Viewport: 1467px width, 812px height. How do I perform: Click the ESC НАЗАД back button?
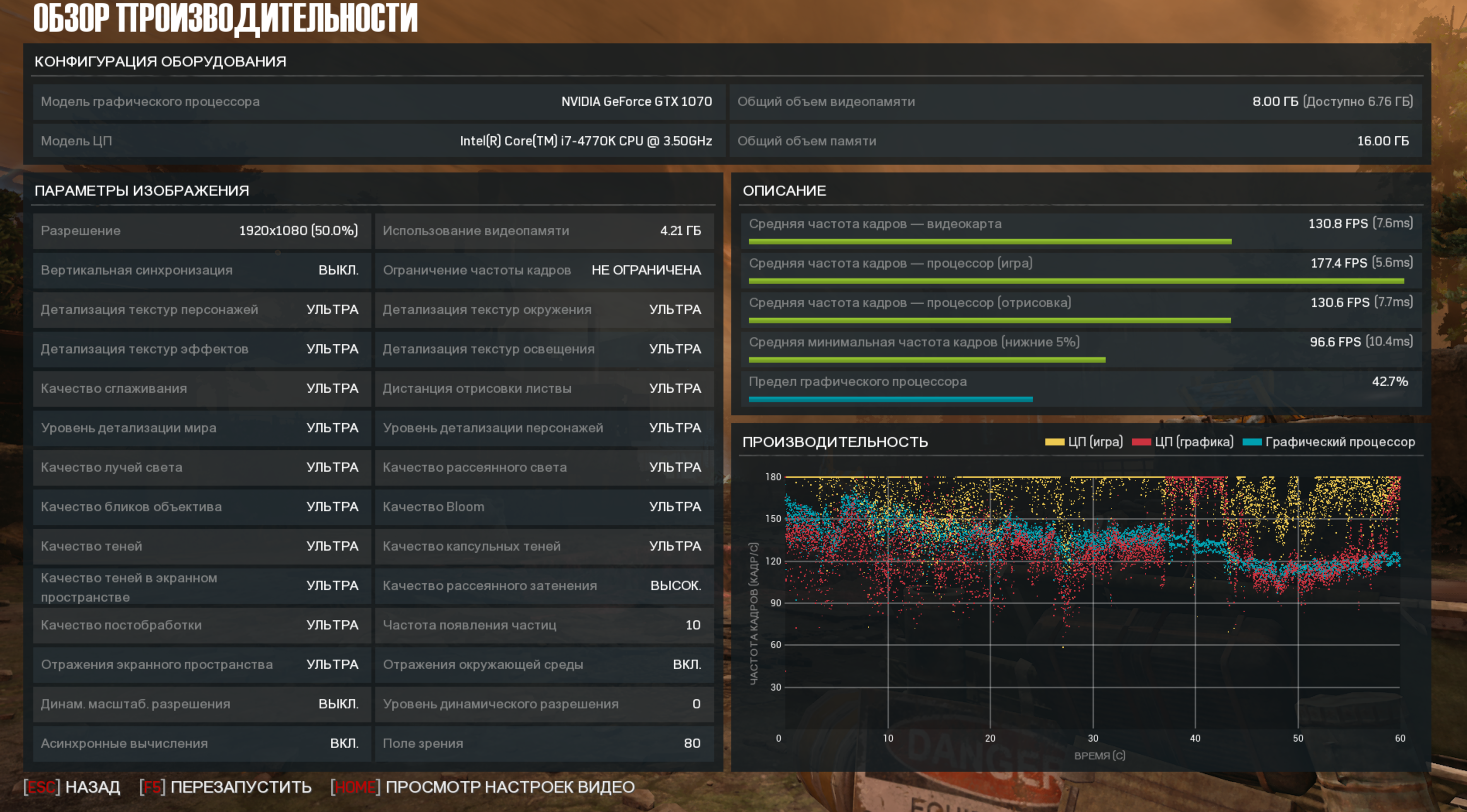(x=72, y=787)
